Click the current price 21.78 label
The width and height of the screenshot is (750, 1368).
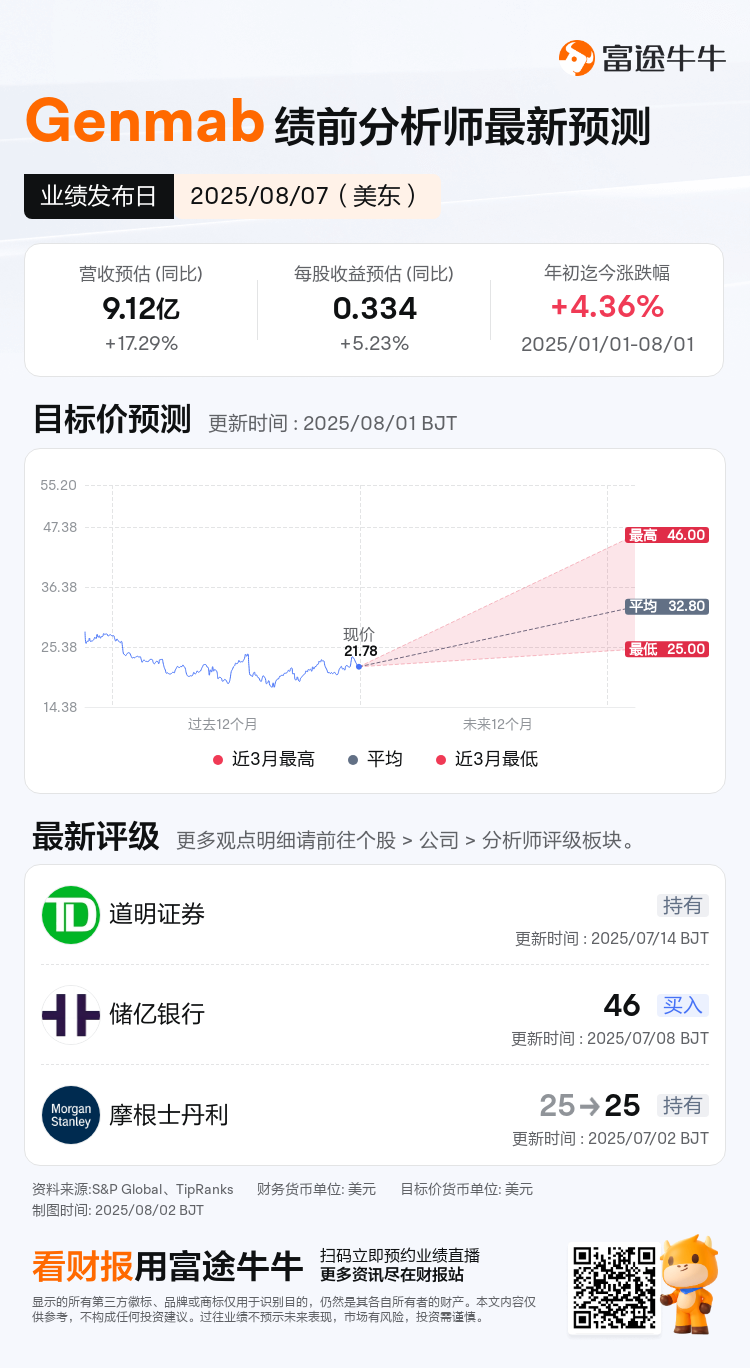coord(360,651)
